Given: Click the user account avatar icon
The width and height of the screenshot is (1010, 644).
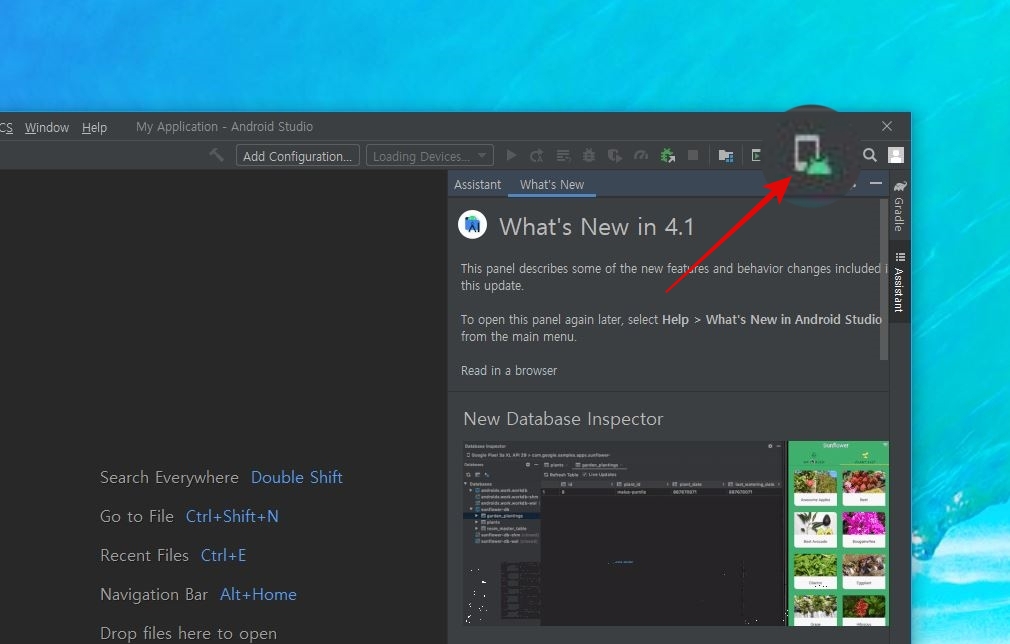Looking at the screenshot, I should pos(896,155).
